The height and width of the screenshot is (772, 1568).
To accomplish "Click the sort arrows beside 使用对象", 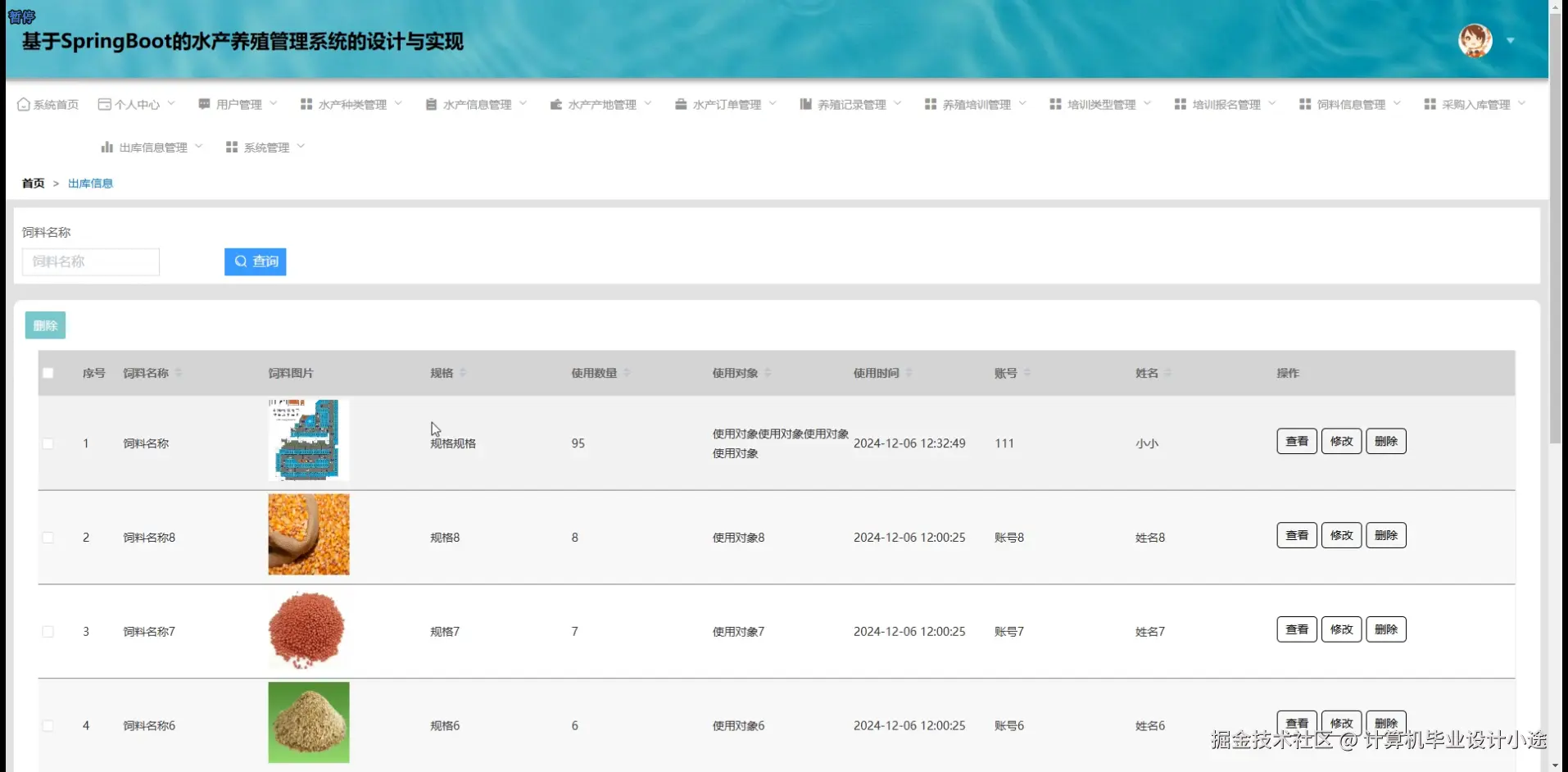I will point(768,373).
